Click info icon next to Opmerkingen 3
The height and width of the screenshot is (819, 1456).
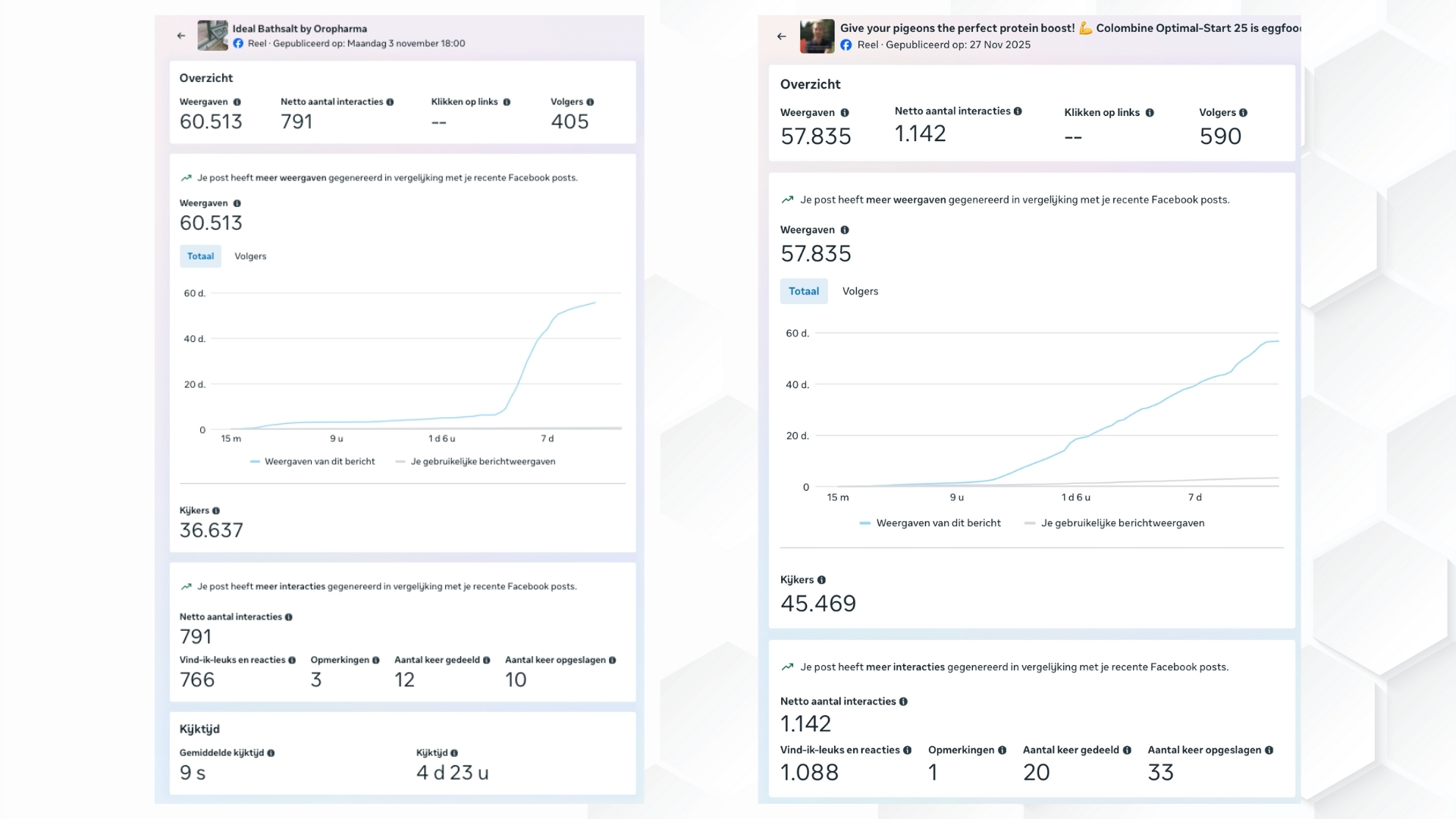point(375,661)
